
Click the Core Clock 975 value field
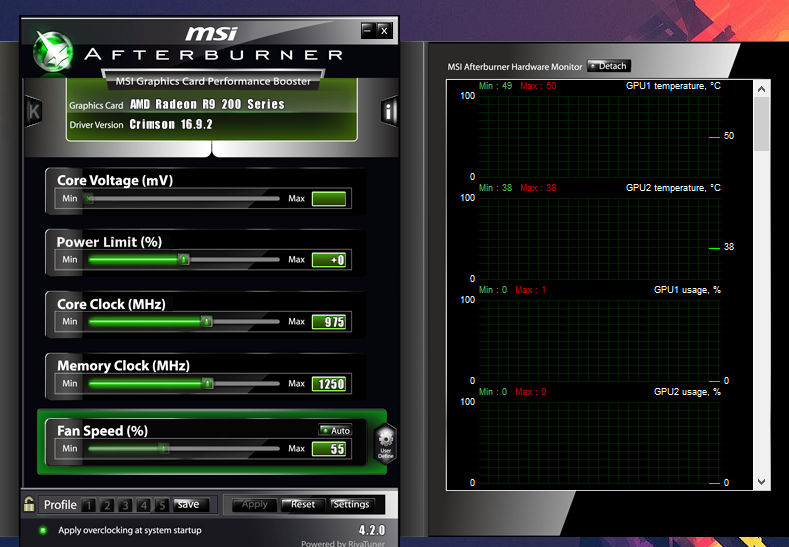tap(329, 322)
